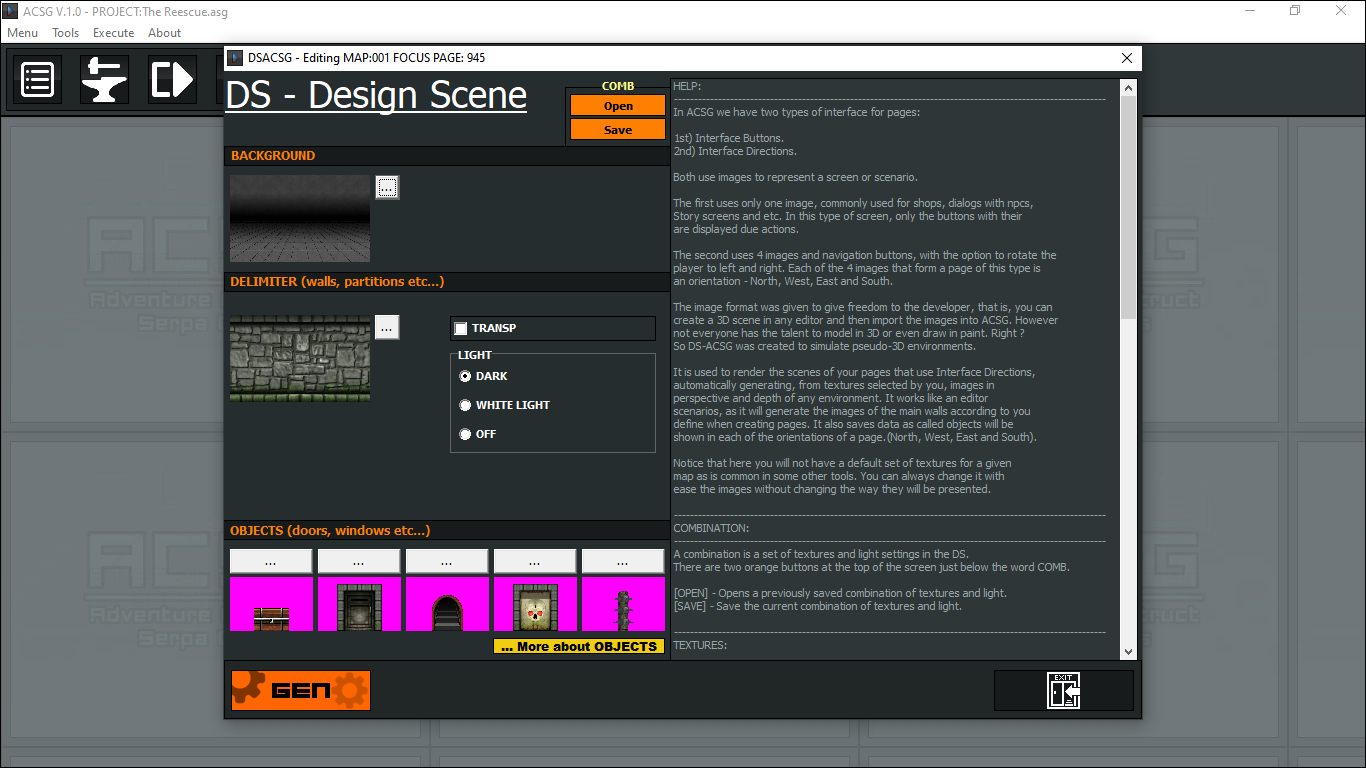Click More about OBJECTS button
Screen dimensions: 1366x768
[x=579, y=646]
